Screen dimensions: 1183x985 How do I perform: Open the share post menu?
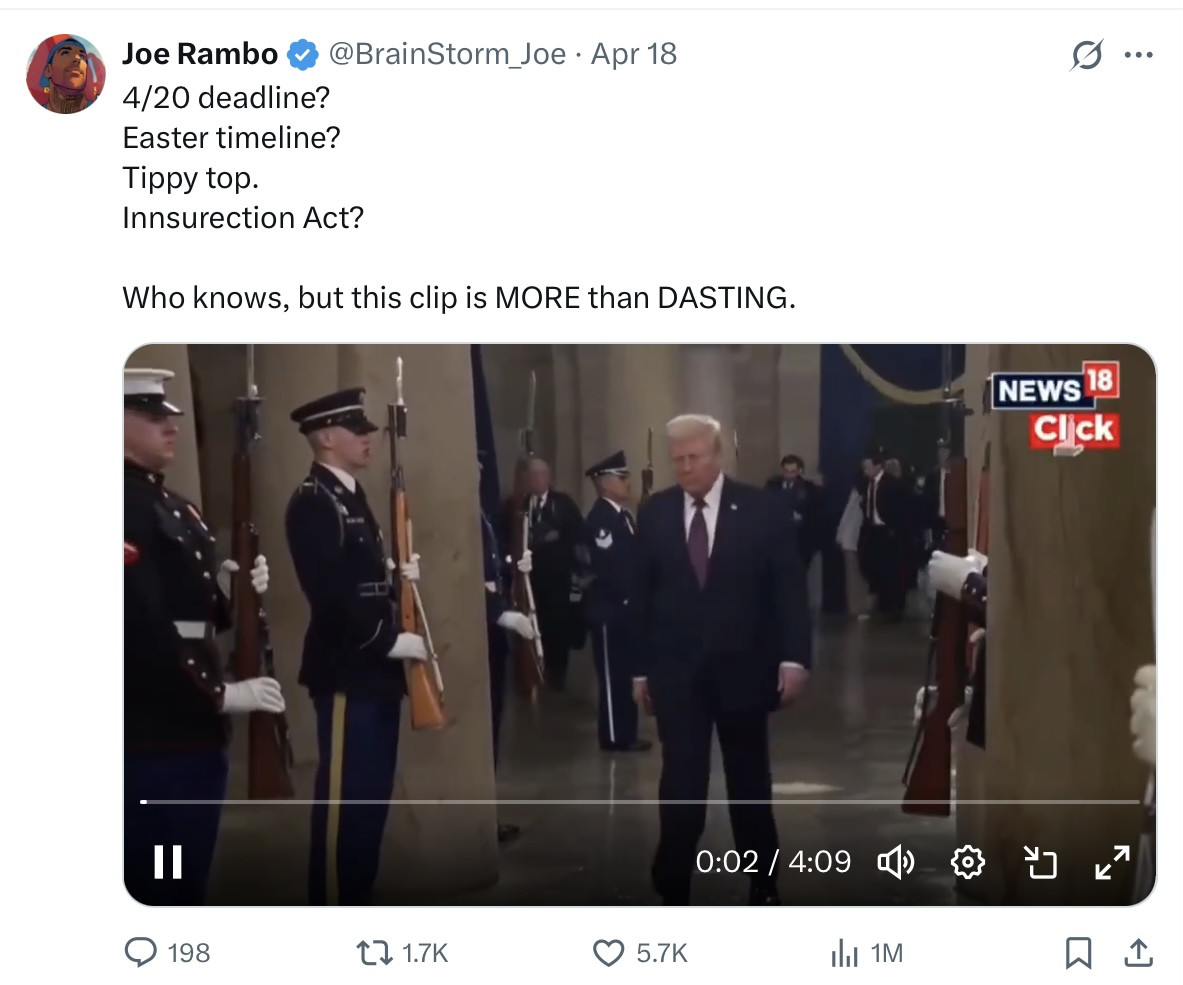[x=1137, y=954]
